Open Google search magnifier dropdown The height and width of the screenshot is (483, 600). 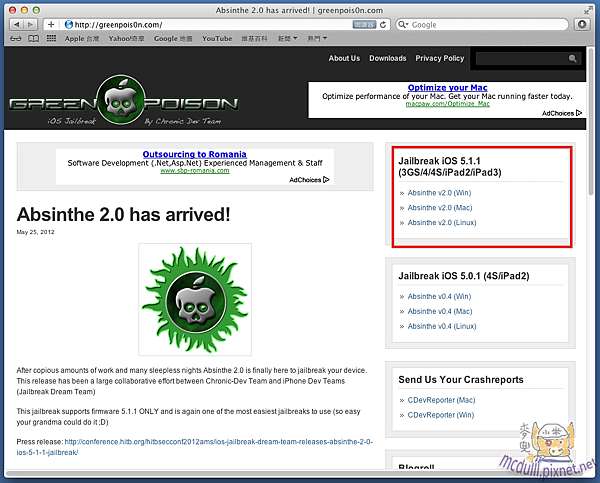(x=403, y=24)
